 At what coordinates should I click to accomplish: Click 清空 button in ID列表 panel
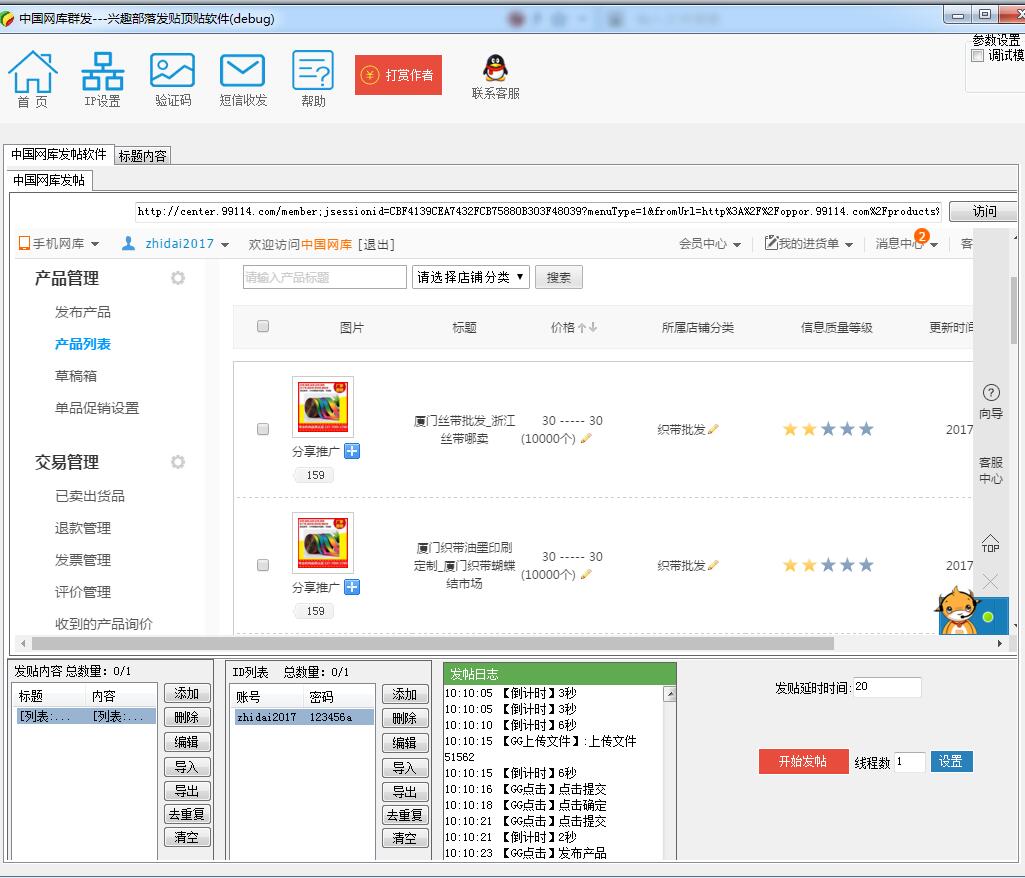[405, 838]
